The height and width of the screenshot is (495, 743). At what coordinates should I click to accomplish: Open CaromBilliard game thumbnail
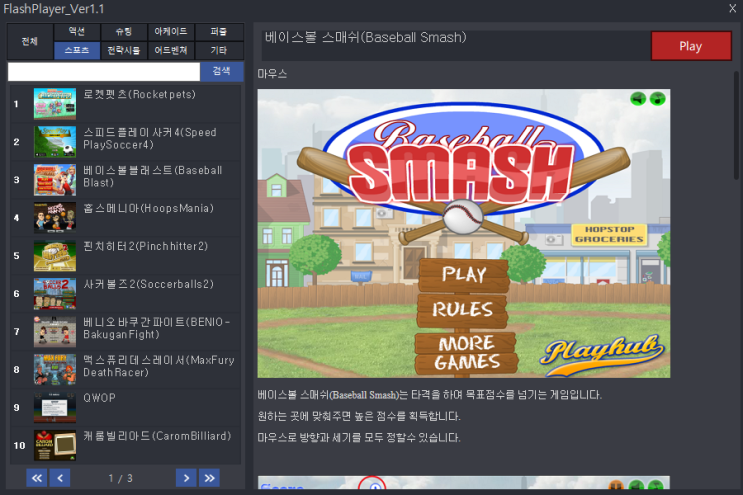click(55, 445)
